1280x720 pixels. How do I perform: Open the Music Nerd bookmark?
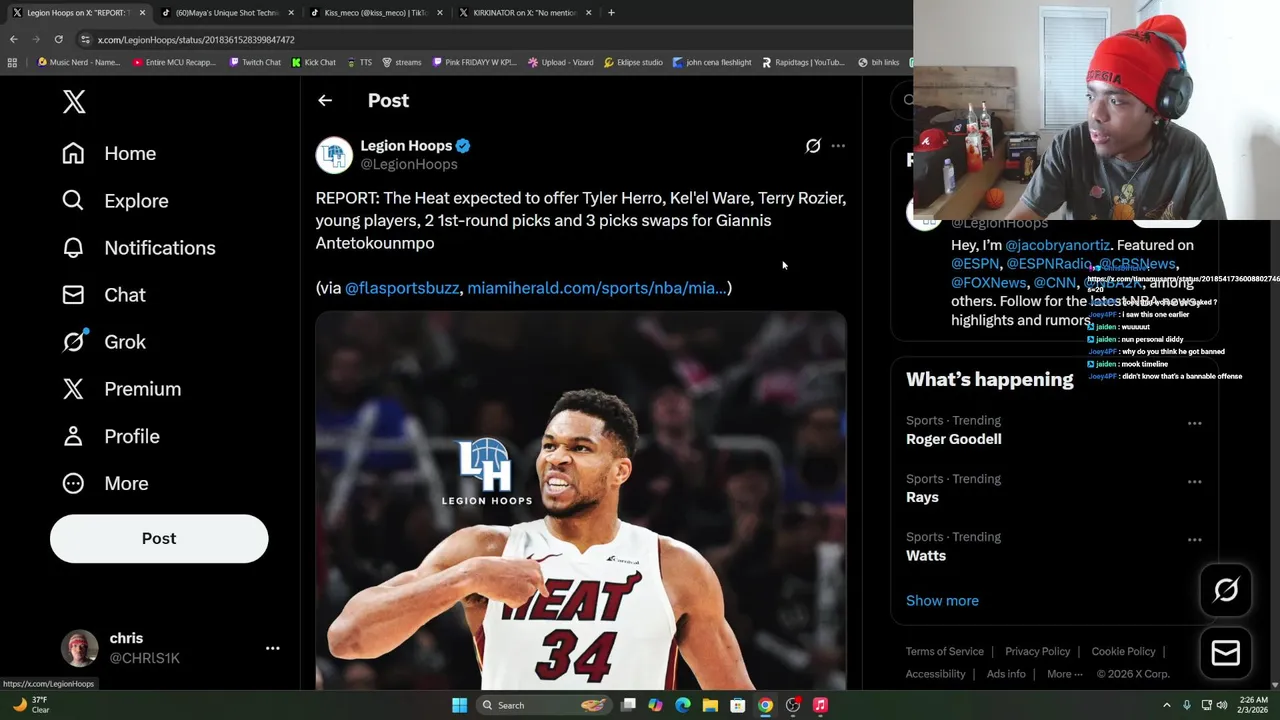(79, 62)
